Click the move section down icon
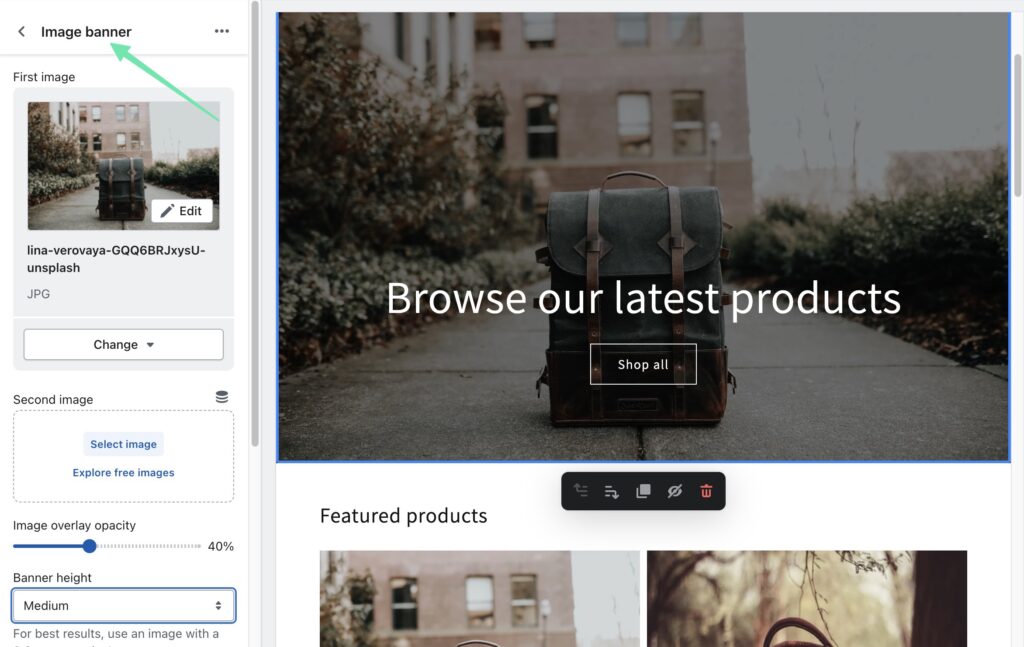The width and height of the screenshot is (1024, 647). point(612,490)
